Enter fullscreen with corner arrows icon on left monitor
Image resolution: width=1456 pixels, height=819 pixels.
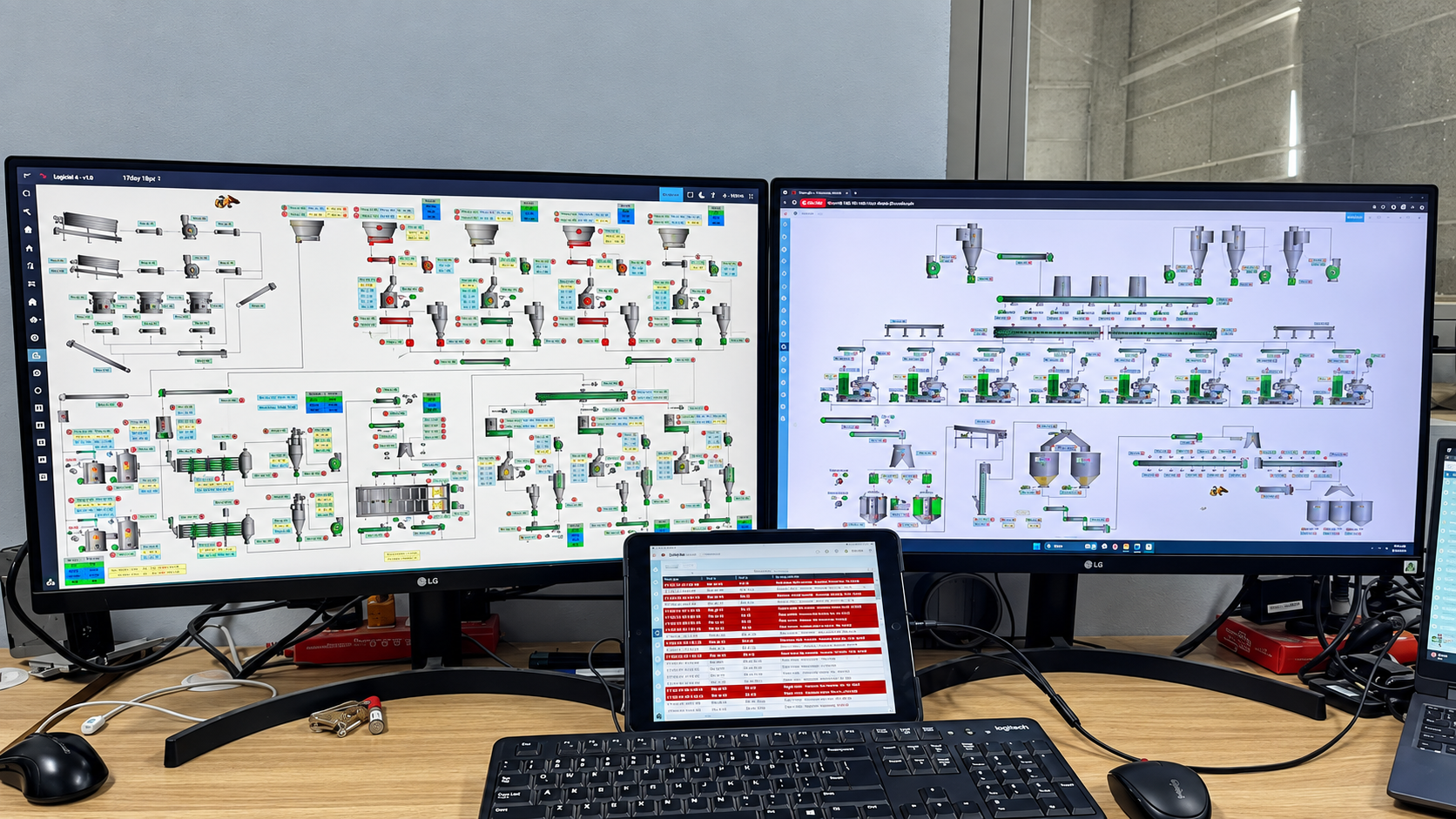coord(752,197)
